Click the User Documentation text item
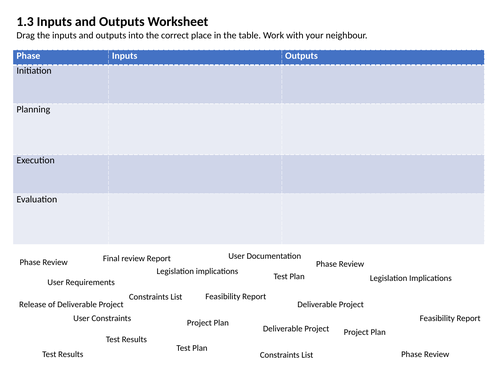 (264, 256)
